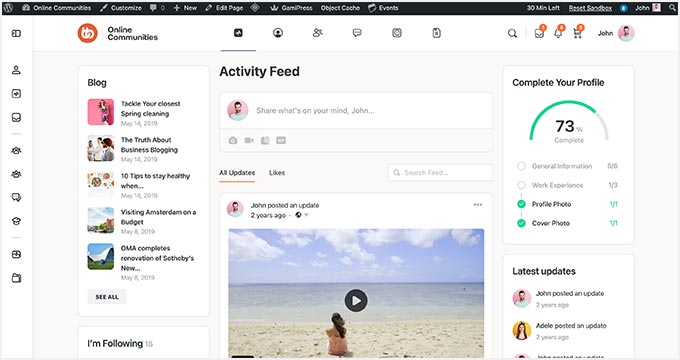Image resolution: width=680 pixels, height=360 pixels.
Task: Open John's latest update entry
Action: (559, 299)
